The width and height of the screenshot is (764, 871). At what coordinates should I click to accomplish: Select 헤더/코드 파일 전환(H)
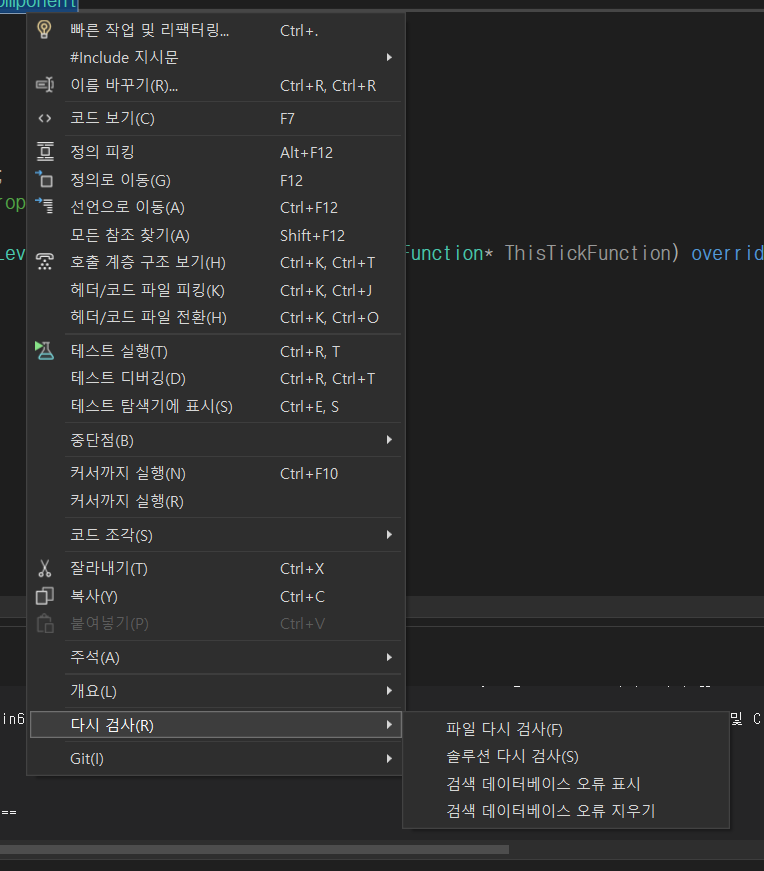pos(216,317)
